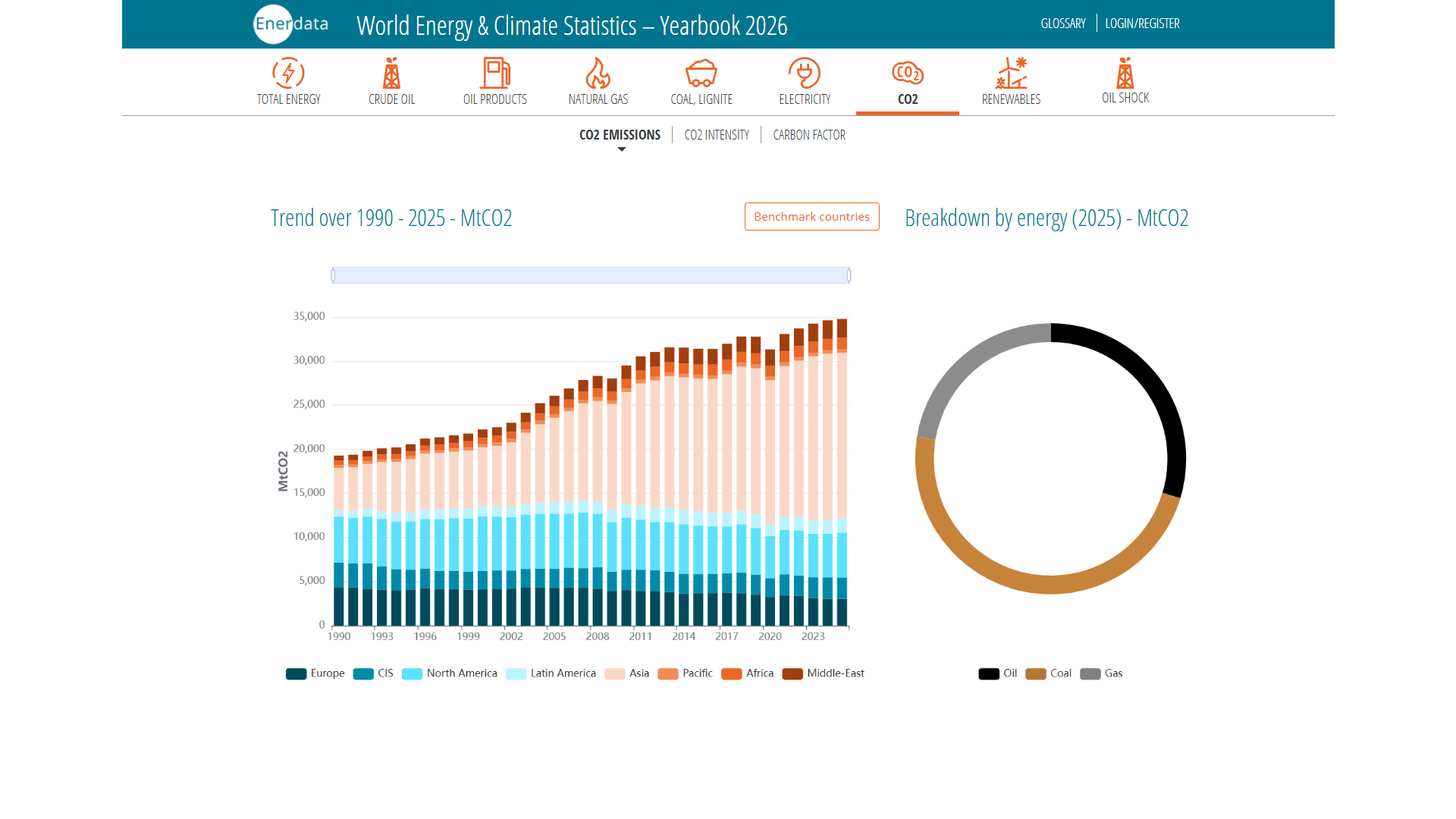Click the left handle of year range slider
The height and width of the screenshot is (819, 1456).
[x=333, y=275]
